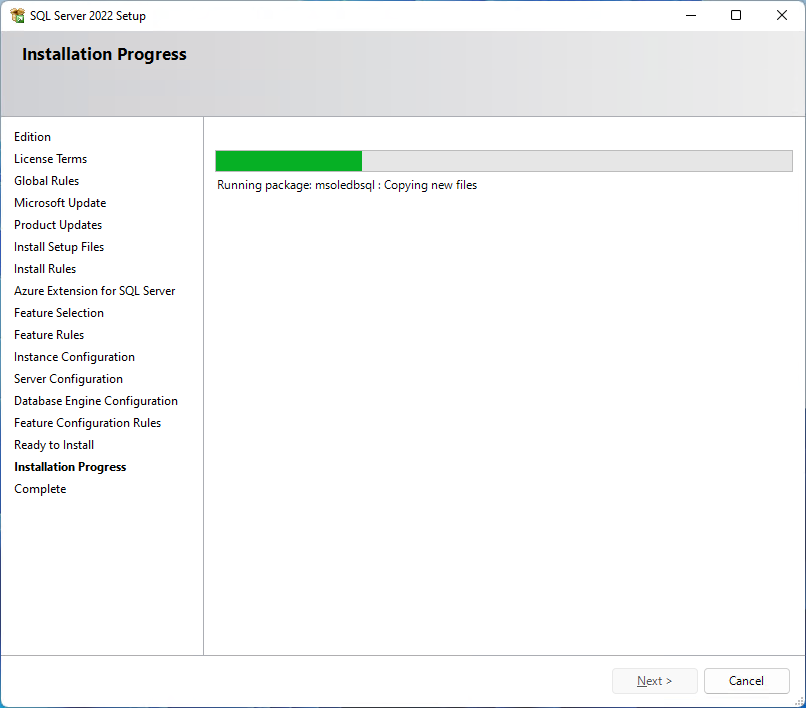Click the window resize grip corner
Screen dimensions: 806x708
tap(799, 701)
